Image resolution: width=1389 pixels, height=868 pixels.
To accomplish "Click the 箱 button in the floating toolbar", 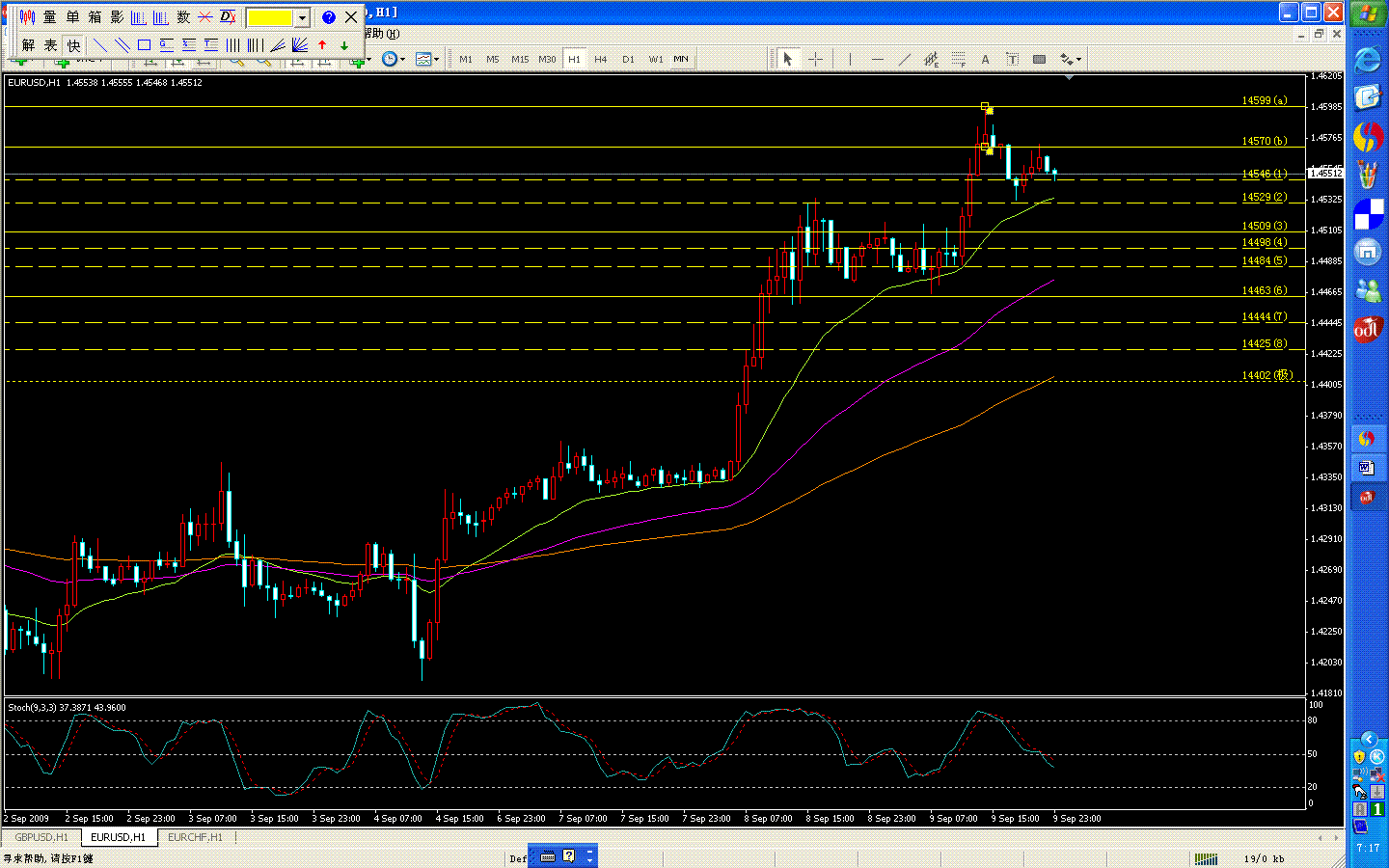I will [x=95, y=17].
